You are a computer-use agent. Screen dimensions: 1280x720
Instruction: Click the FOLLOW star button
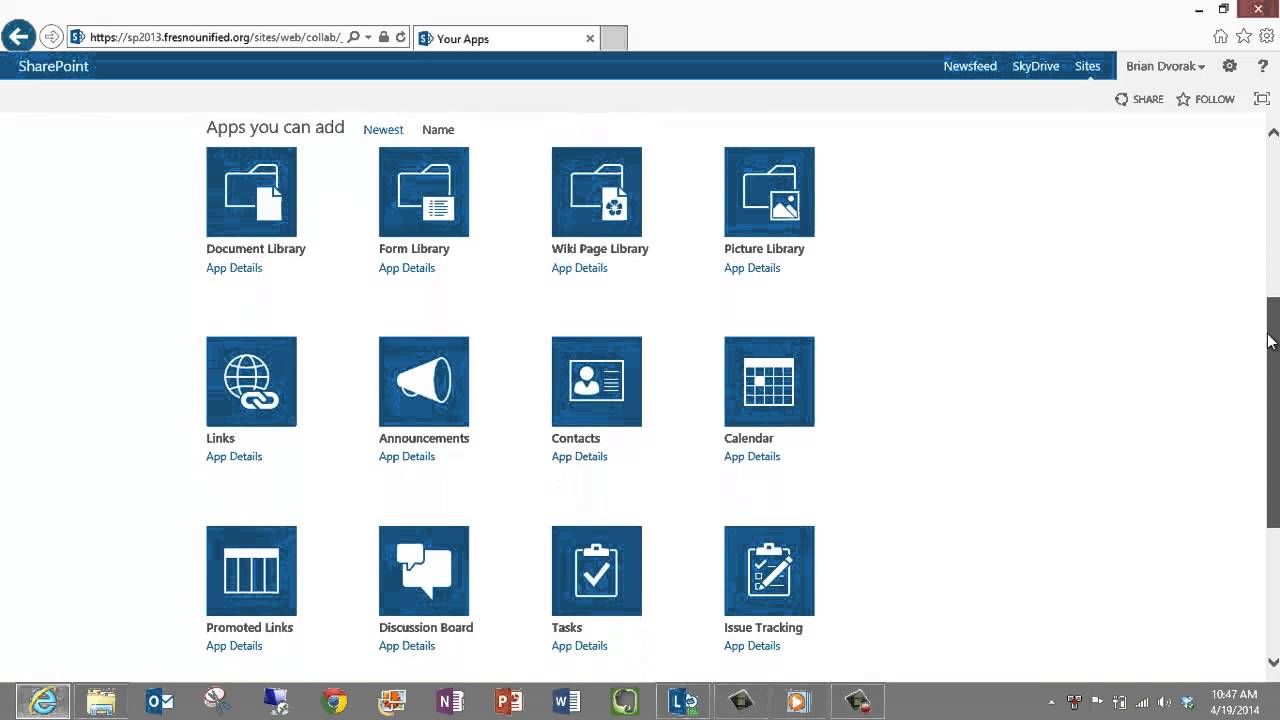tap(1205, 99)
